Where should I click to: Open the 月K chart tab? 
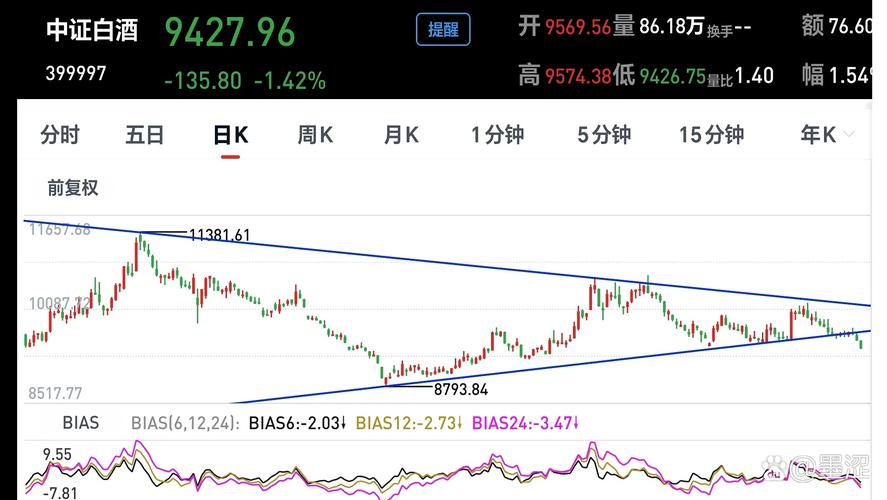tap(401, 136)
